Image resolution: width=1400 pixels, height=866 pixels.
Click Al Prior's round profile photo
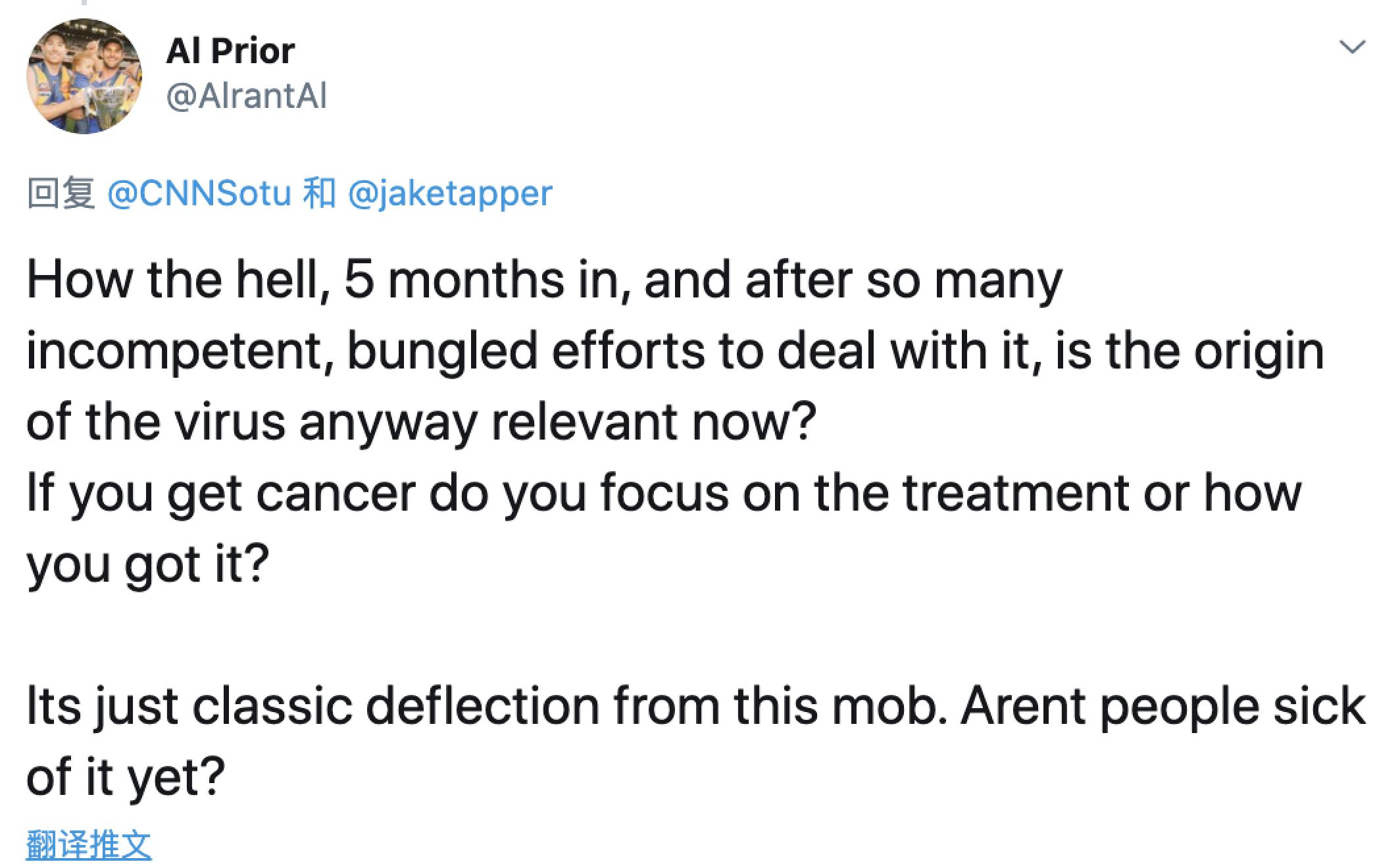click(84, 76)
